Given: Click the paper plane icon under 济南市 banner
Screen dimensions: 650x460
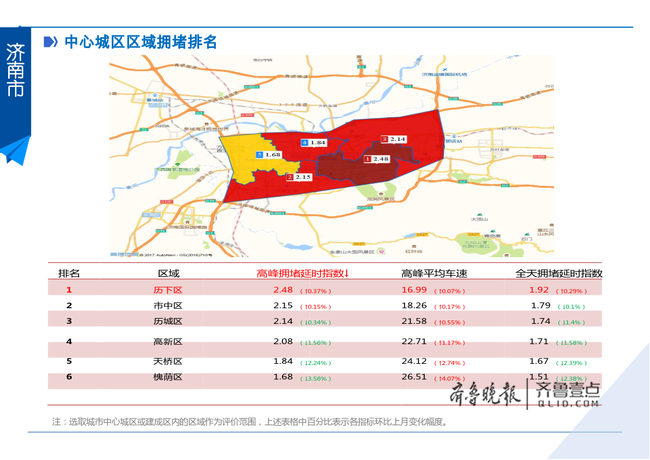Looking at the screenshot, I should (x=16, y=151).
